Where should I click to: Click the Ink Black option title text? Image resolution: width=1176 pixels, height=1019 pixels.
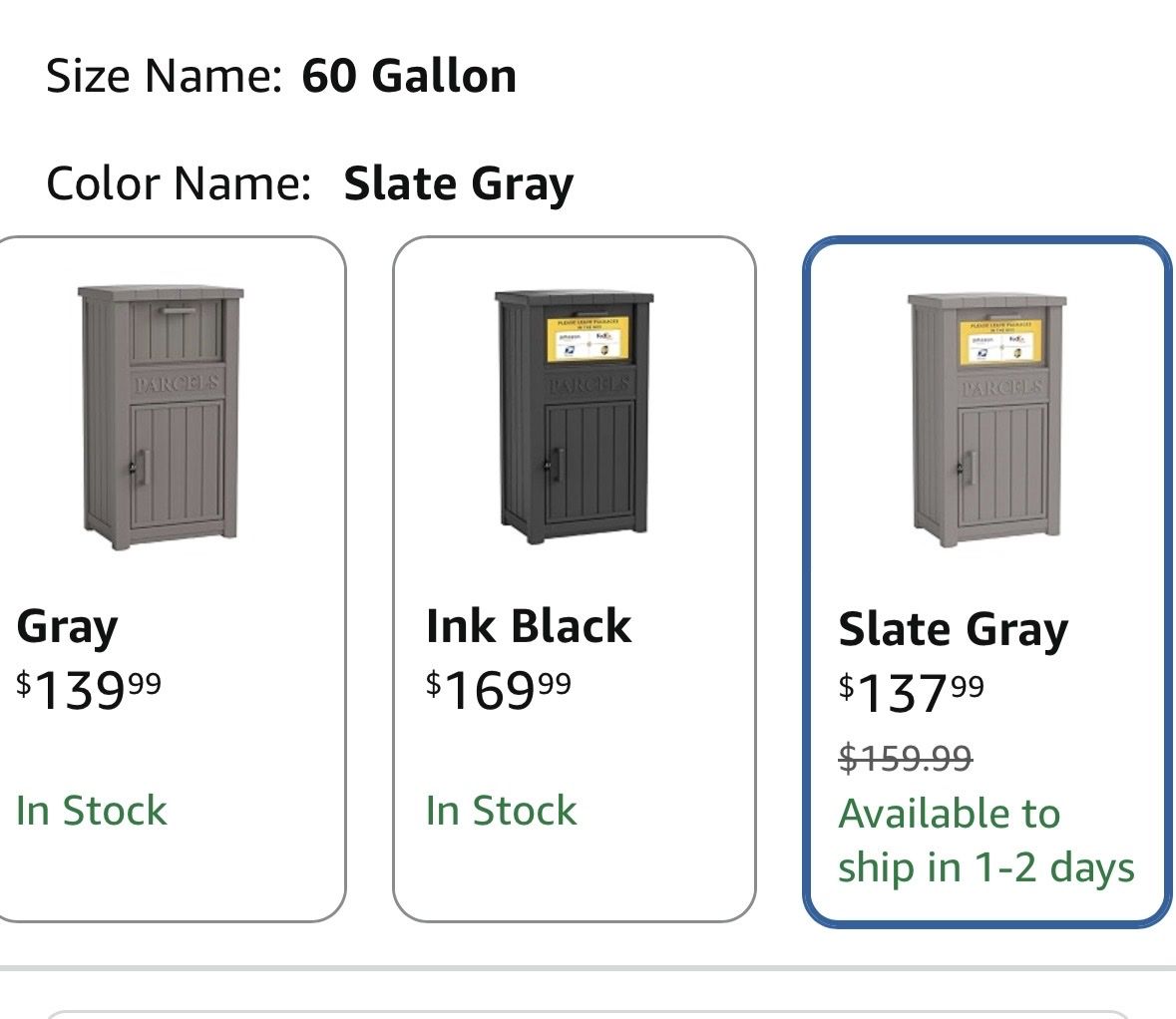point(529,625)
